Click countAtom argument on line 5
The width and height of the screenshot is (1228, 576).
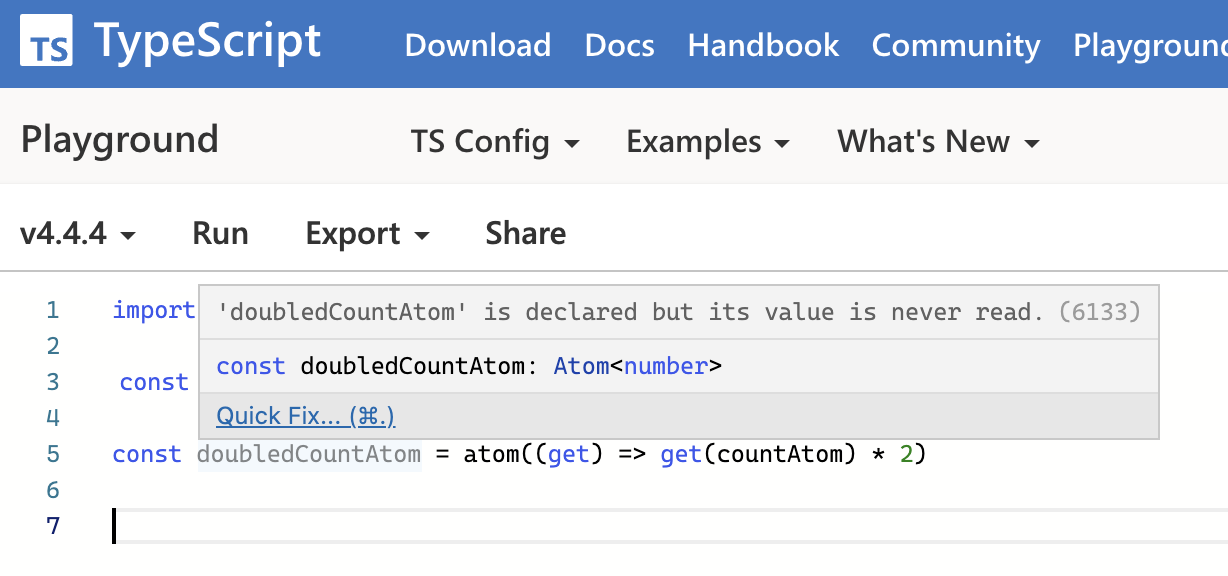pyautogui.click(x=780, y=454)
